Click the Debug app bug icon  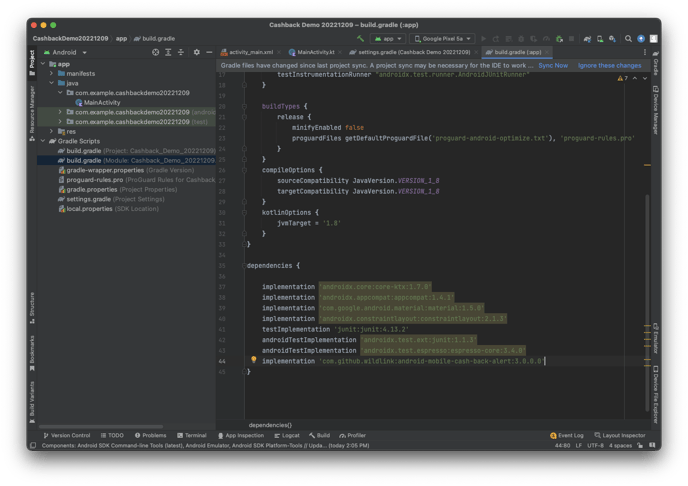click(x=520, y=38)
